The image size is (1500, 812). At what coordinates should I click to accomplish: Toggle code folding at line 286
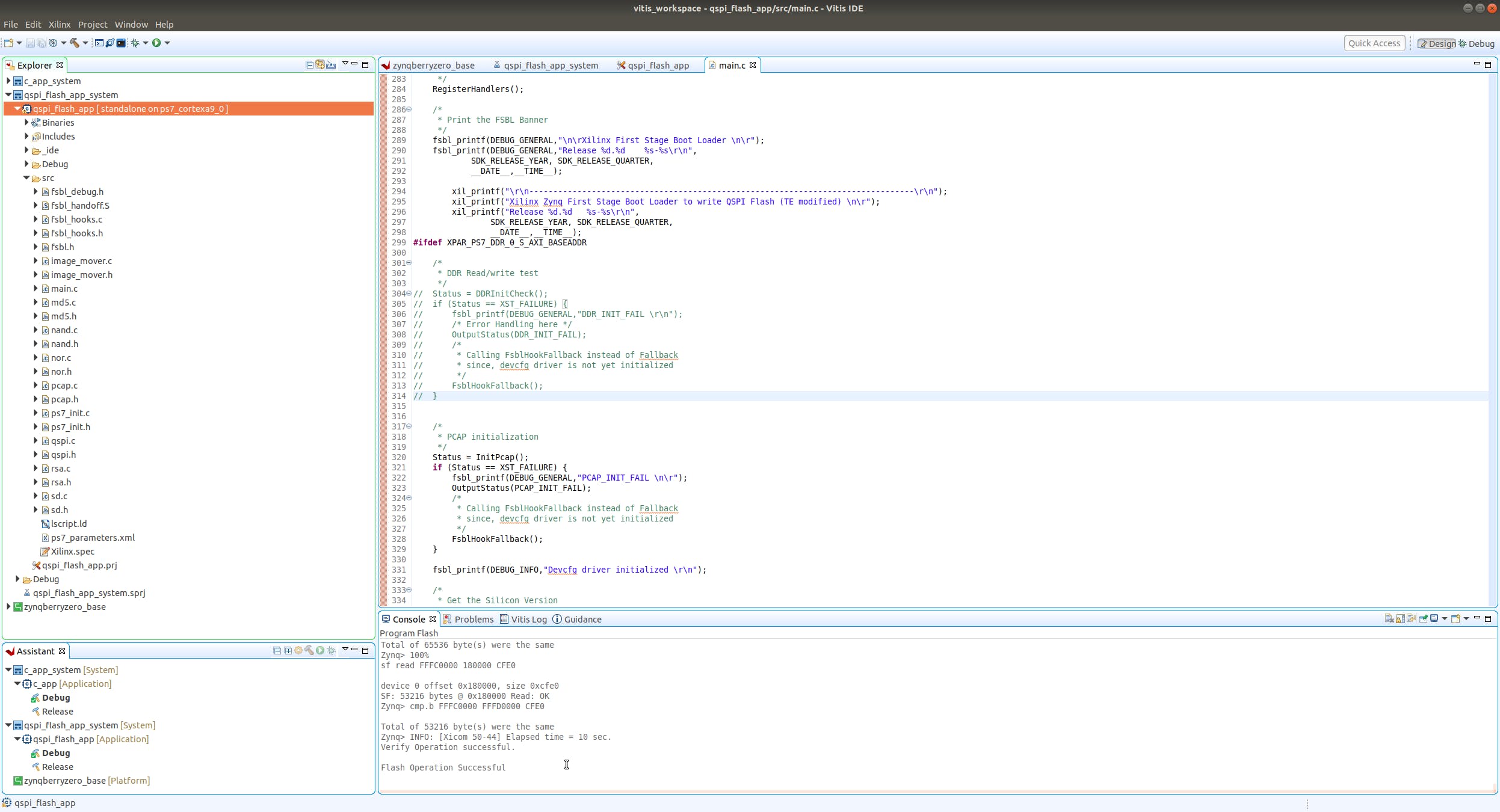(x=409, y=109)
